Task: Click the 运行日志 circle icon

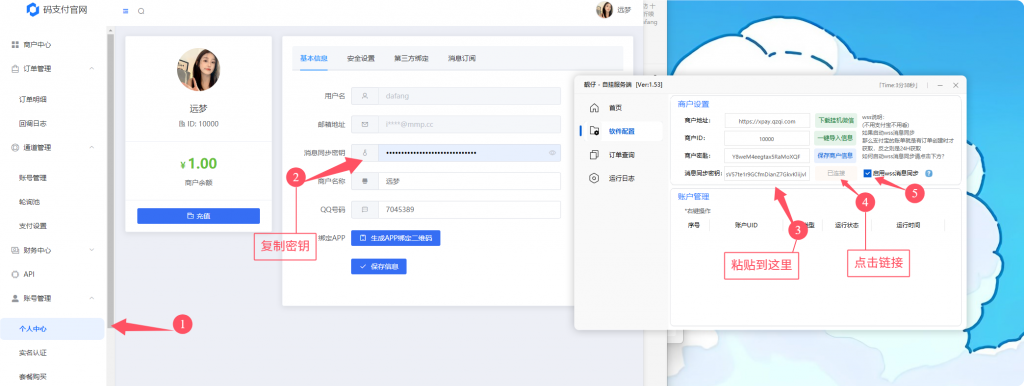Action: 594,178
